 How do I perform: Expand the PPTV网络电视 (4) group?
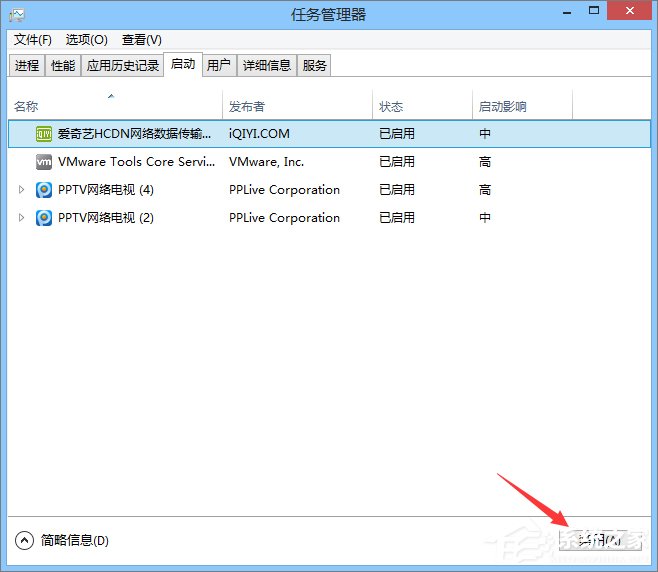(x=22, y=189)
